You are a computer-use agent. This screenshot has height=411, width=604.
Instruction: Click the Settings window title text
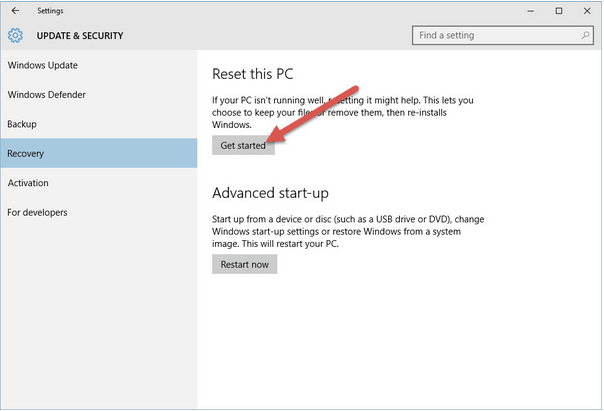click(x=50, y=11)
